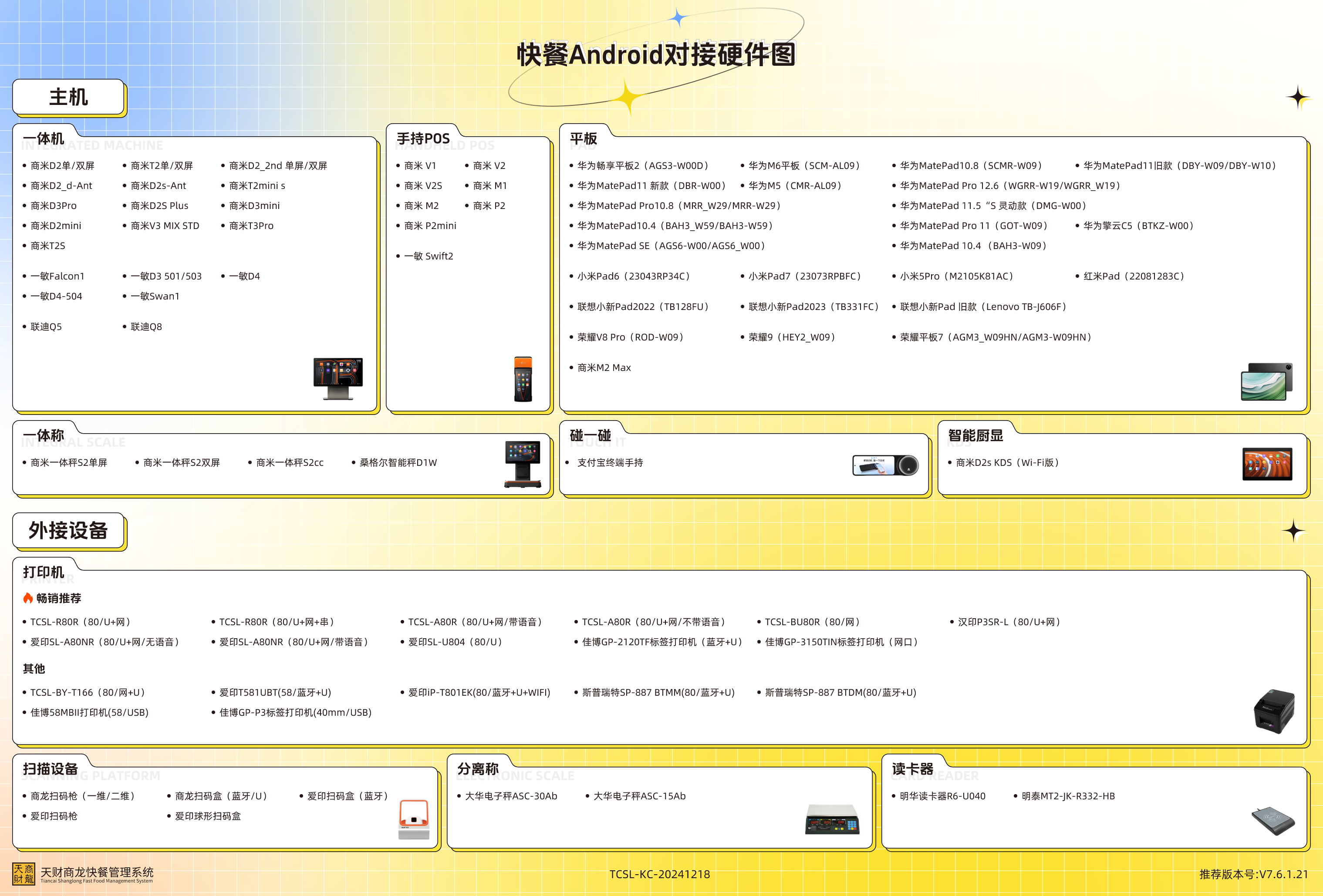Click the card reader device image
The height and width of the screenshot is (896, 1323).
[x=1273, y=822]
